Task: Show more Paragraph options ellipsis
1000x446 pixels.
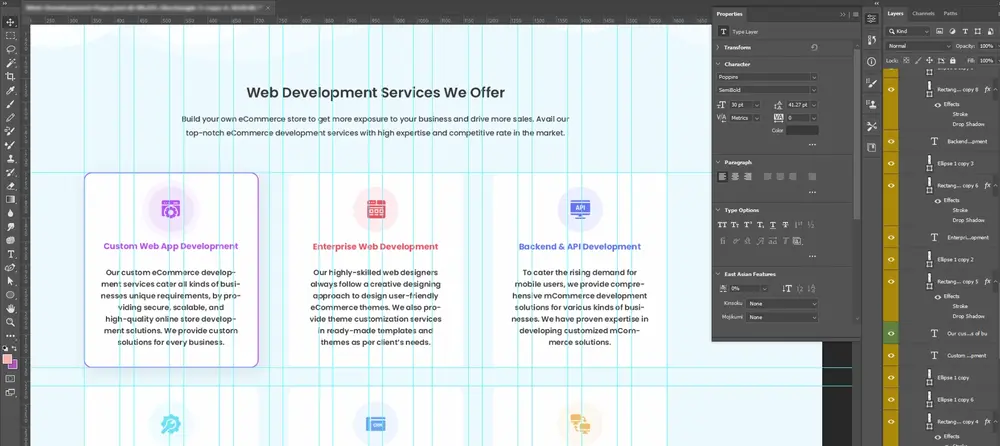Action: tap(812, 192)
